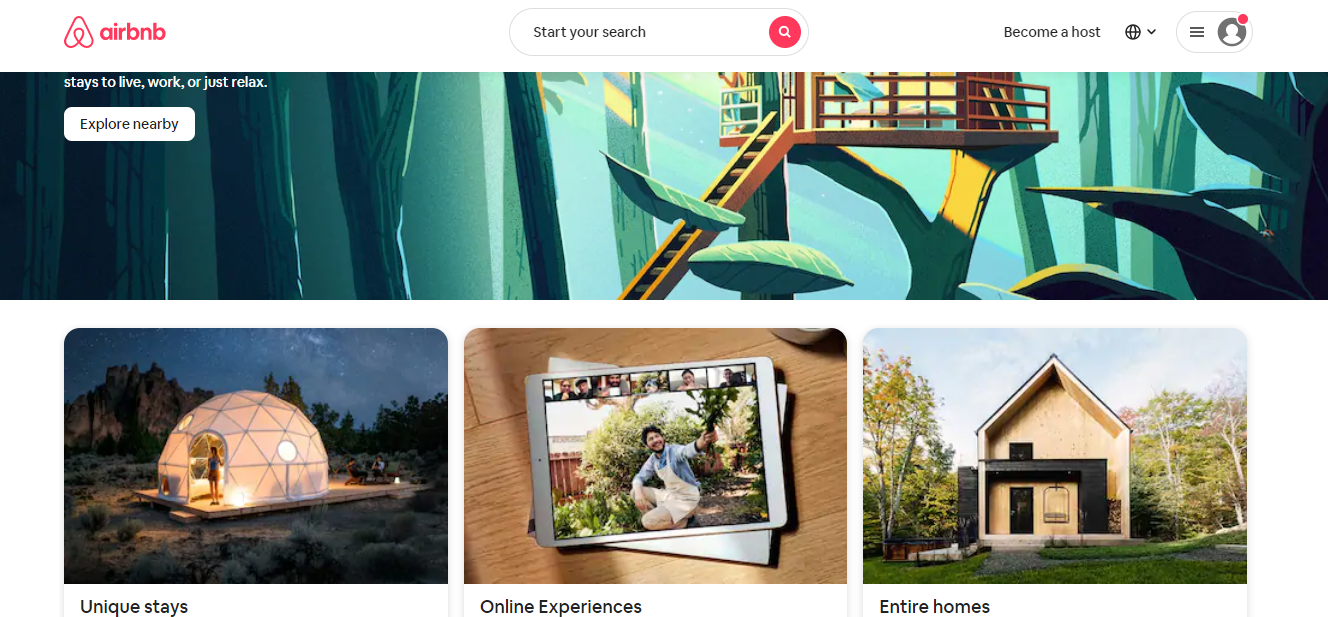1328x617 pixels.
Task: Click the Airbnb logo
Action: coord(114,32)
